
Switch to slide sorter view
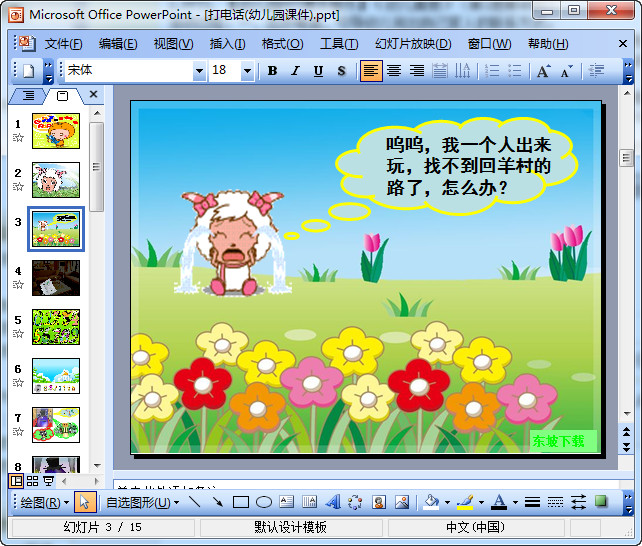32,481
